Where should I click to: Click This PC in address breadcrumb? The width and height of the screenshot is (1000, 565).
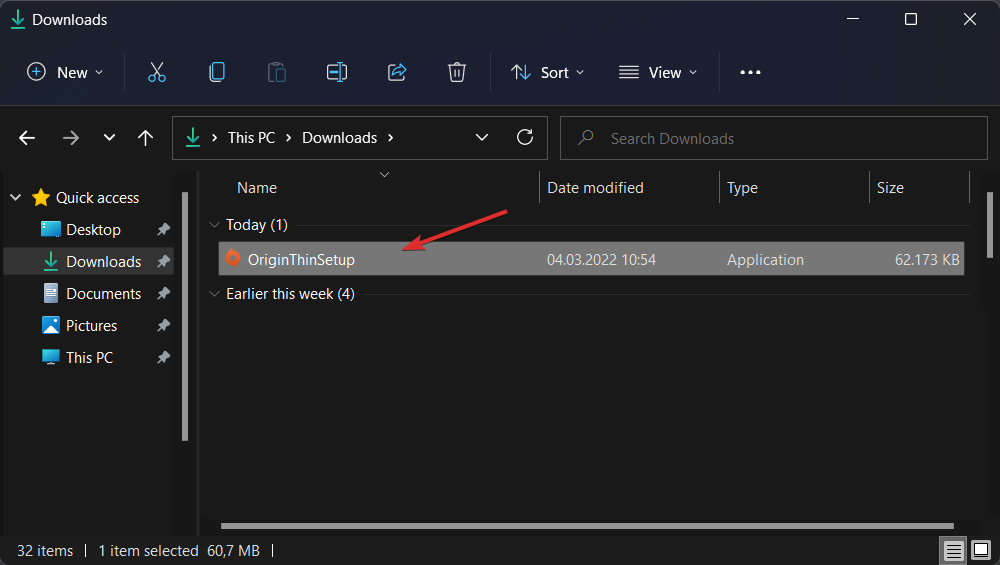[x=251, y=138]
